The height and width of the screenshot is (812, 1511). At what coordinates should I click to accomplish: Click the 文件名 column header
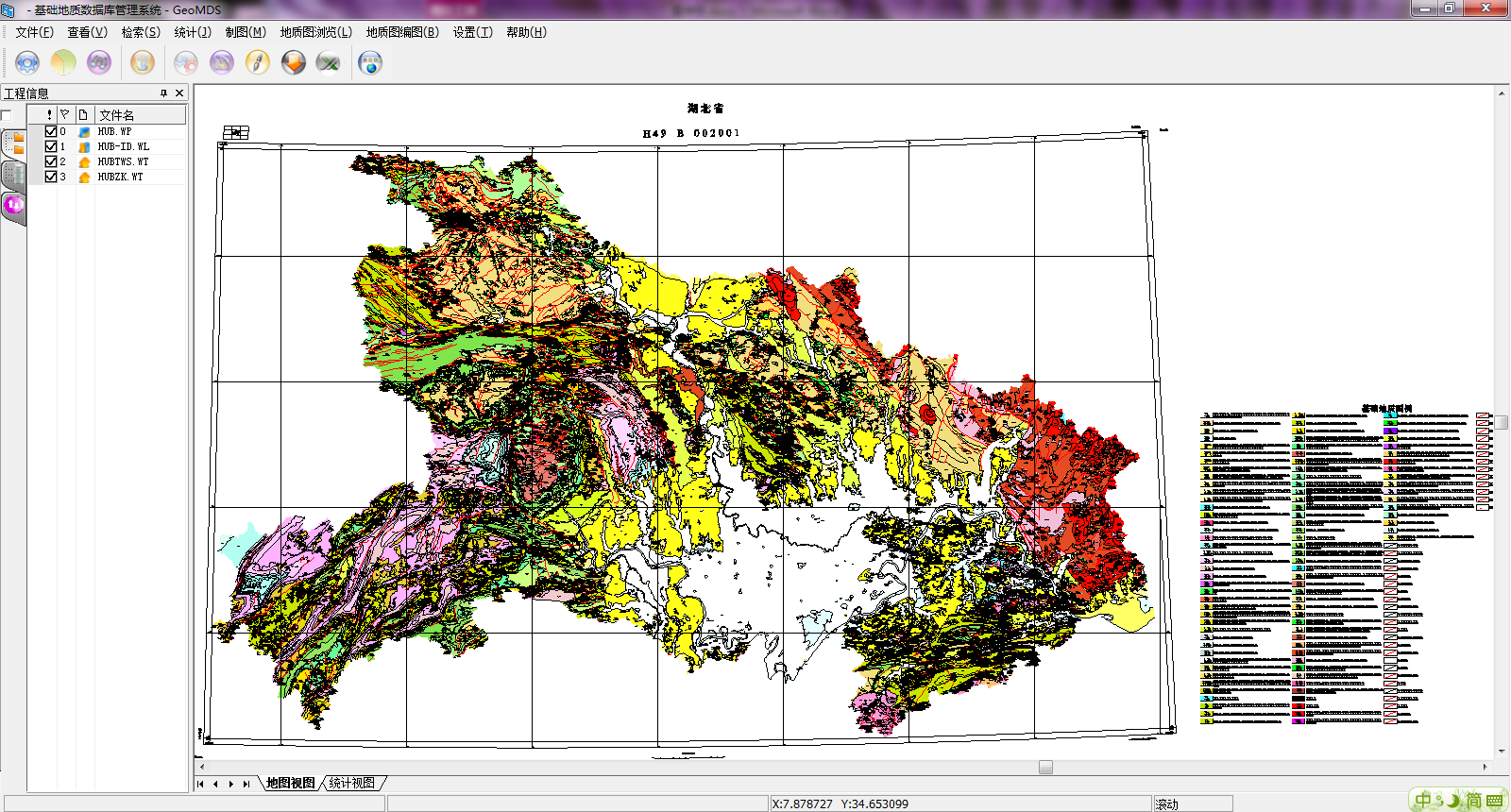pyautogui.click(x=140, y=114)
